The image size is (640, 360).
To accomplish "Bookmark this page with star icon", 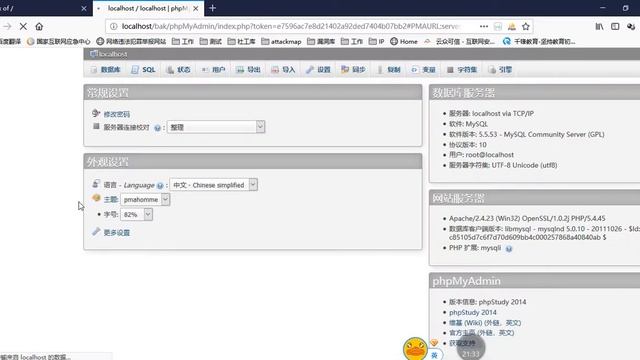I will (x=526, y=27).
